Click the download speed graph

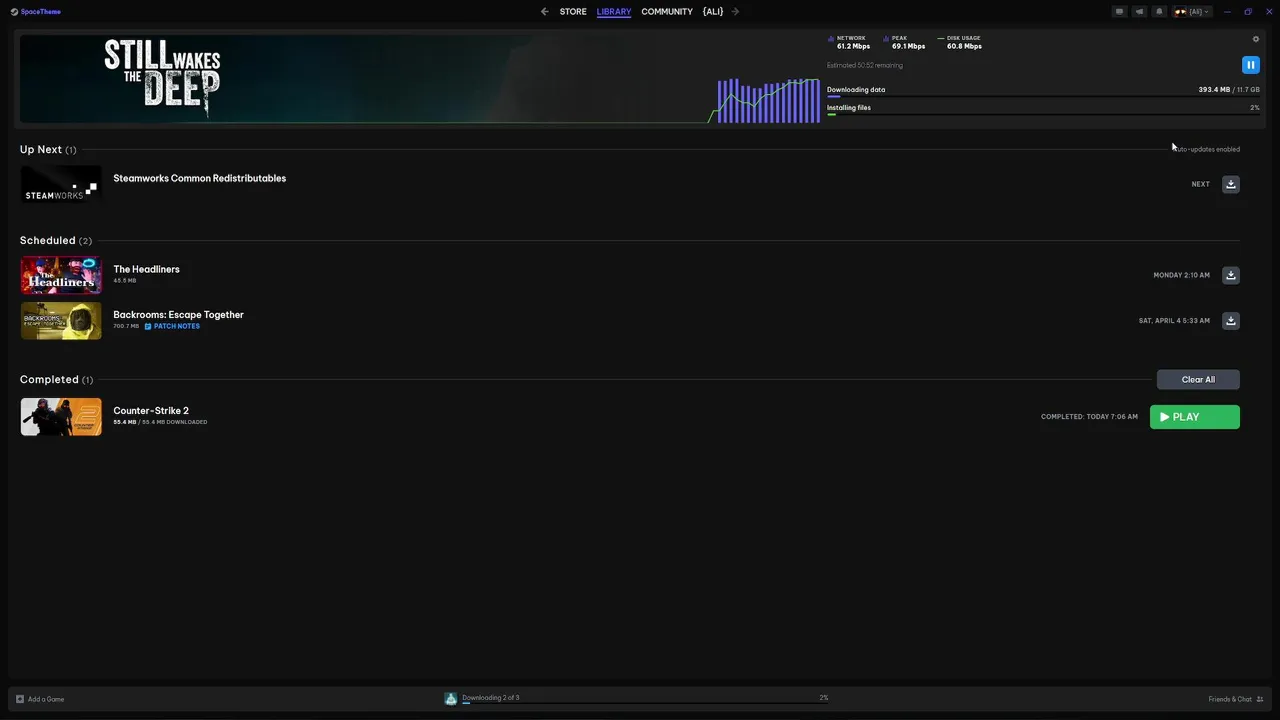click(768, 100)
